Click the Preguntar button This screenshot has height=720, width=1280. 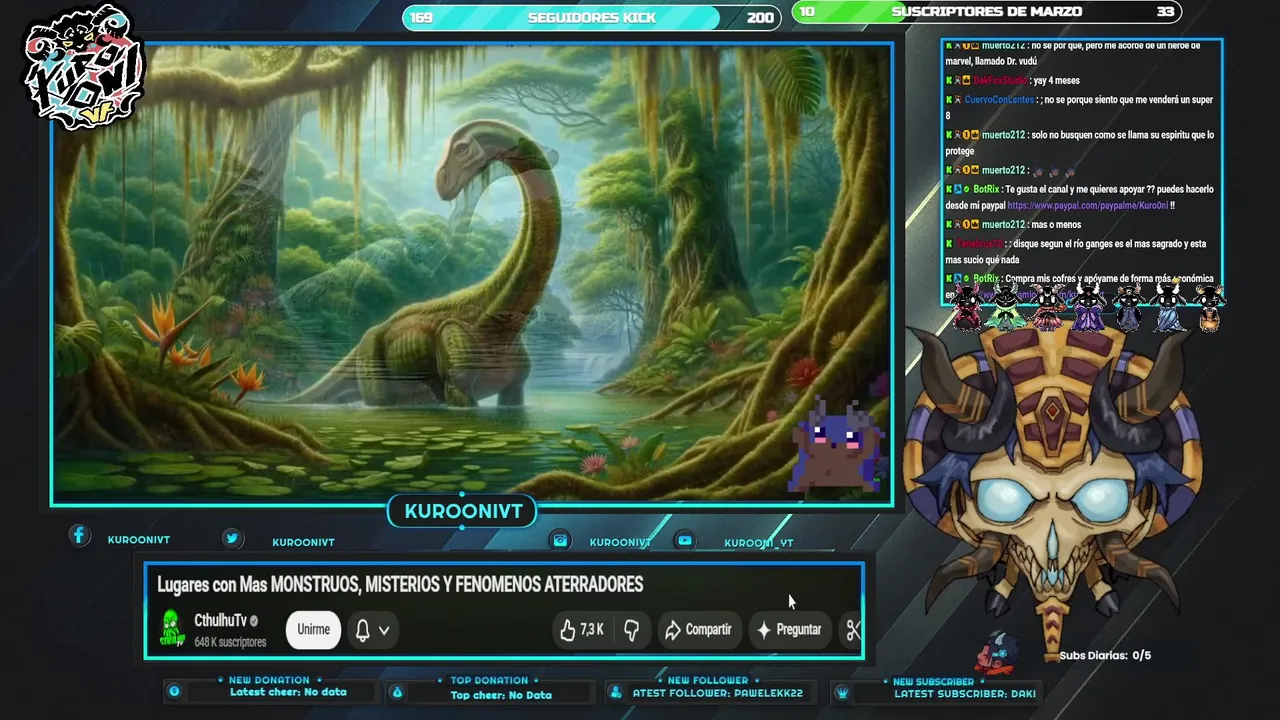pyautogui.click(x=789, y=629)
